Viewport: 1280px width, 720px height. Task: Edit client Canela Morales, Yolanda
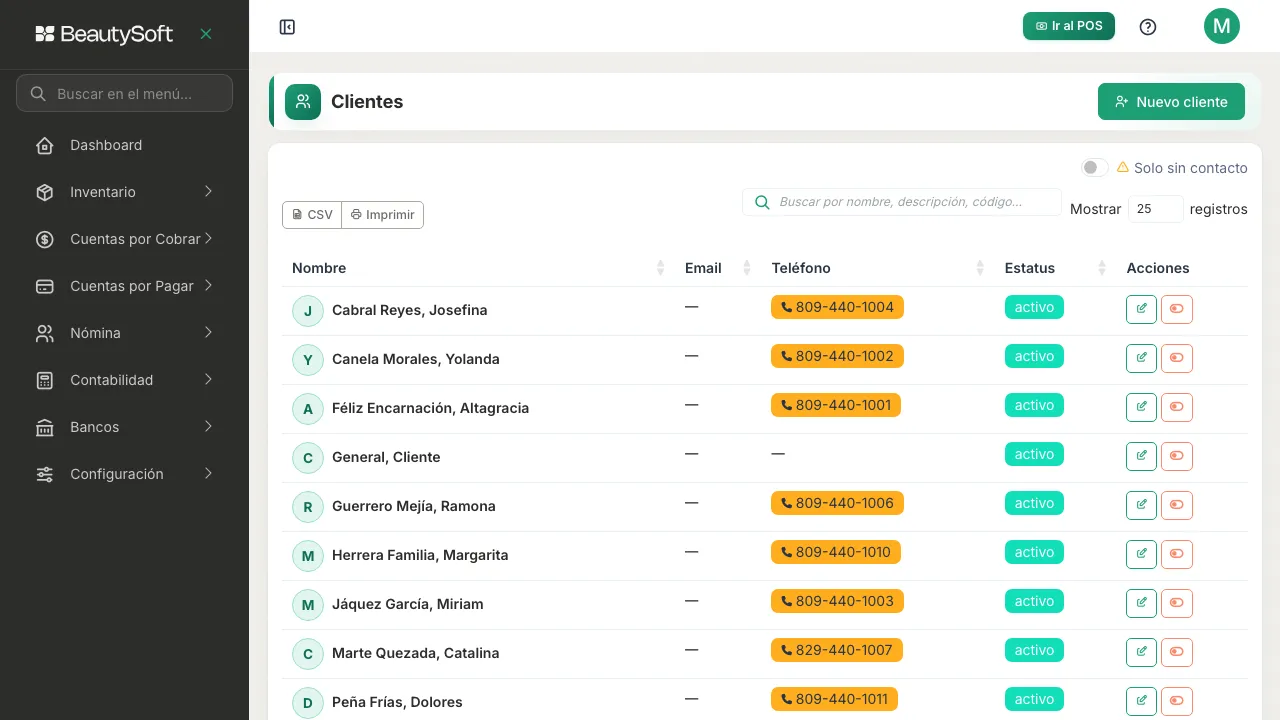point(1141,358)
